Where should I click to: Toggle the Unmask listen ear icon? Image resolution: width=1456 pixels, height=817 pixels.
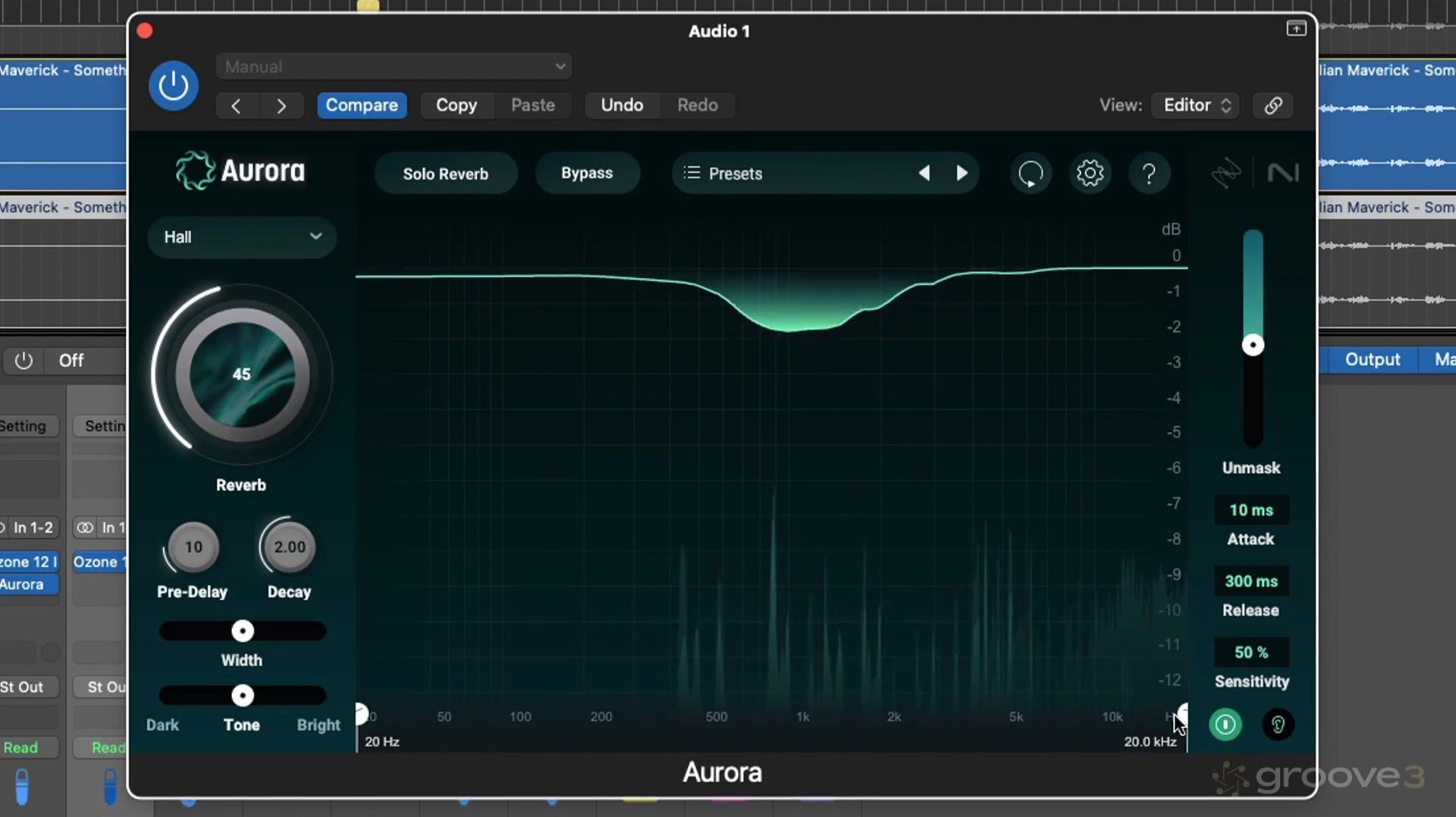coord(1278,725)
